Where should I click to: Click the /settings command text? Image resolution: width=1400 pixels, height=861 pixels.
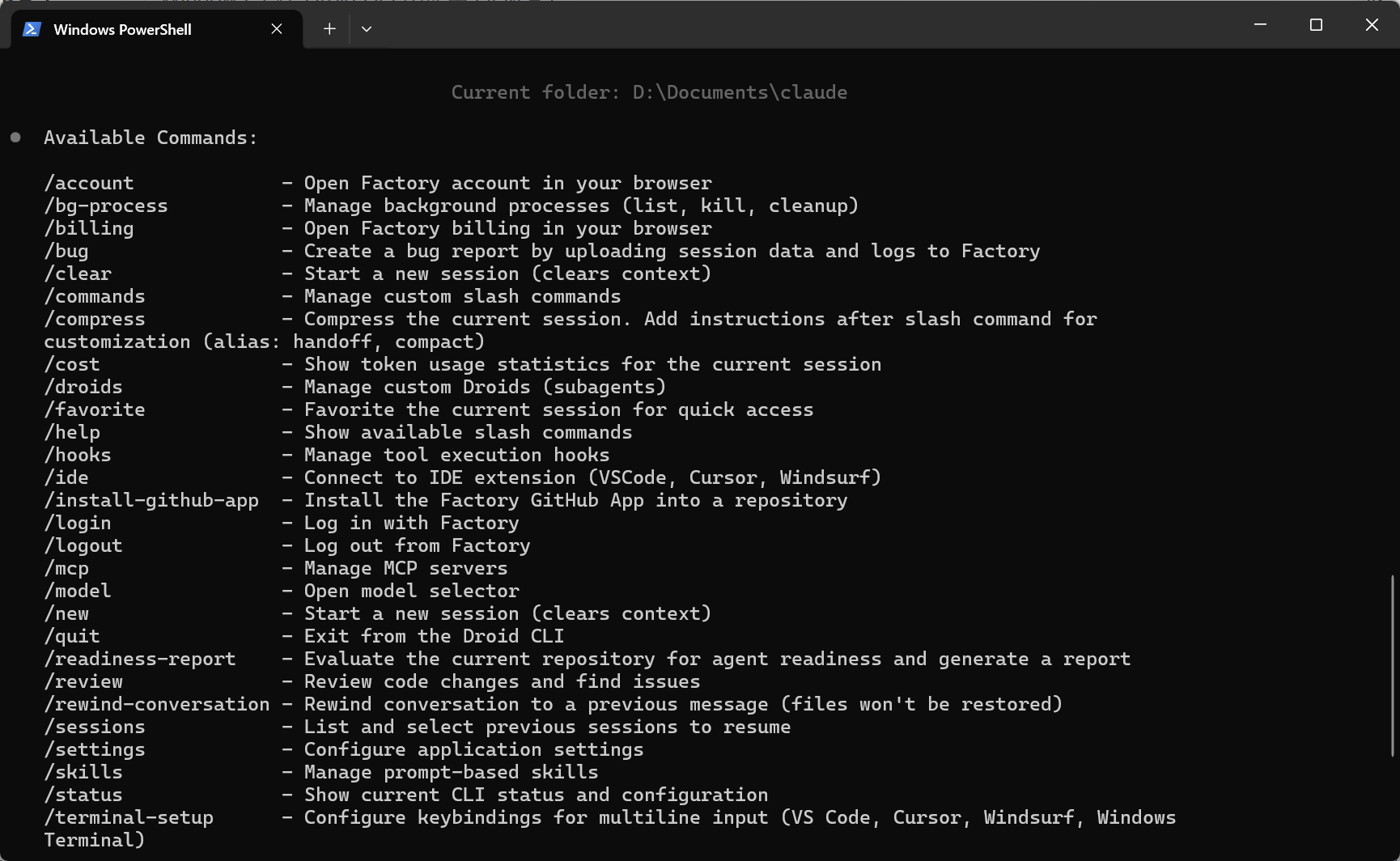pos(95,749)
